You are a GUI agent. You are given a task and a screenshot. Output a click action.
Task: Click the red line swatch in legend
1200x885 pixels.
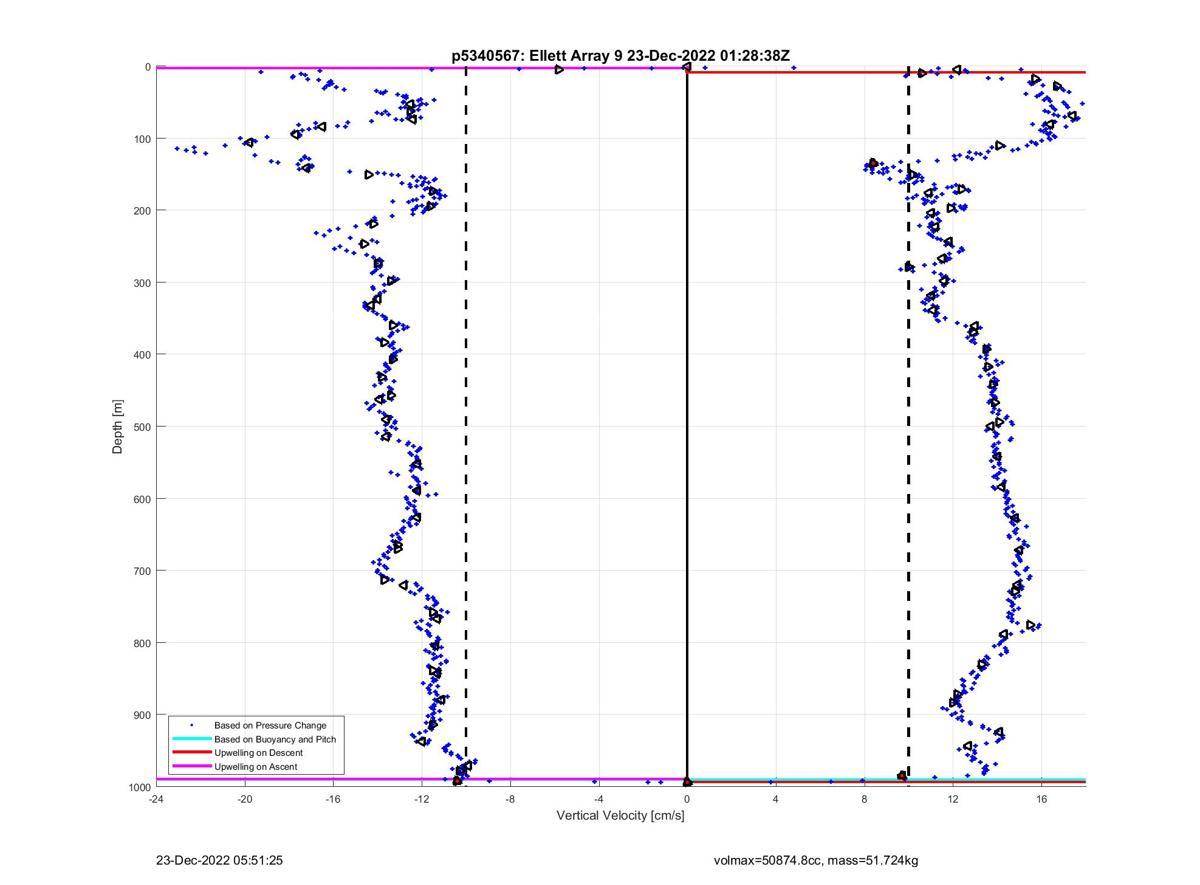191,753
